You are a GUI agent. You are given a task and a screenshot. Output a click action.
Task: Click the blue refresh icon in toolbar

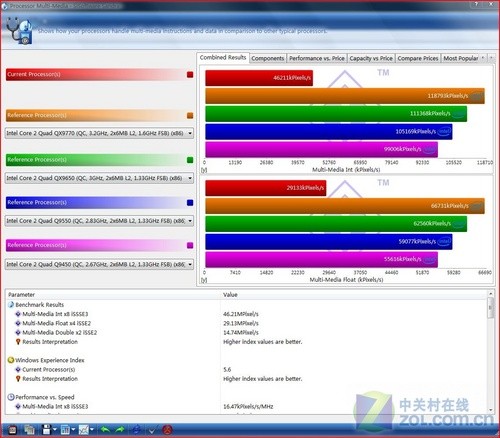tap(136, 429)
